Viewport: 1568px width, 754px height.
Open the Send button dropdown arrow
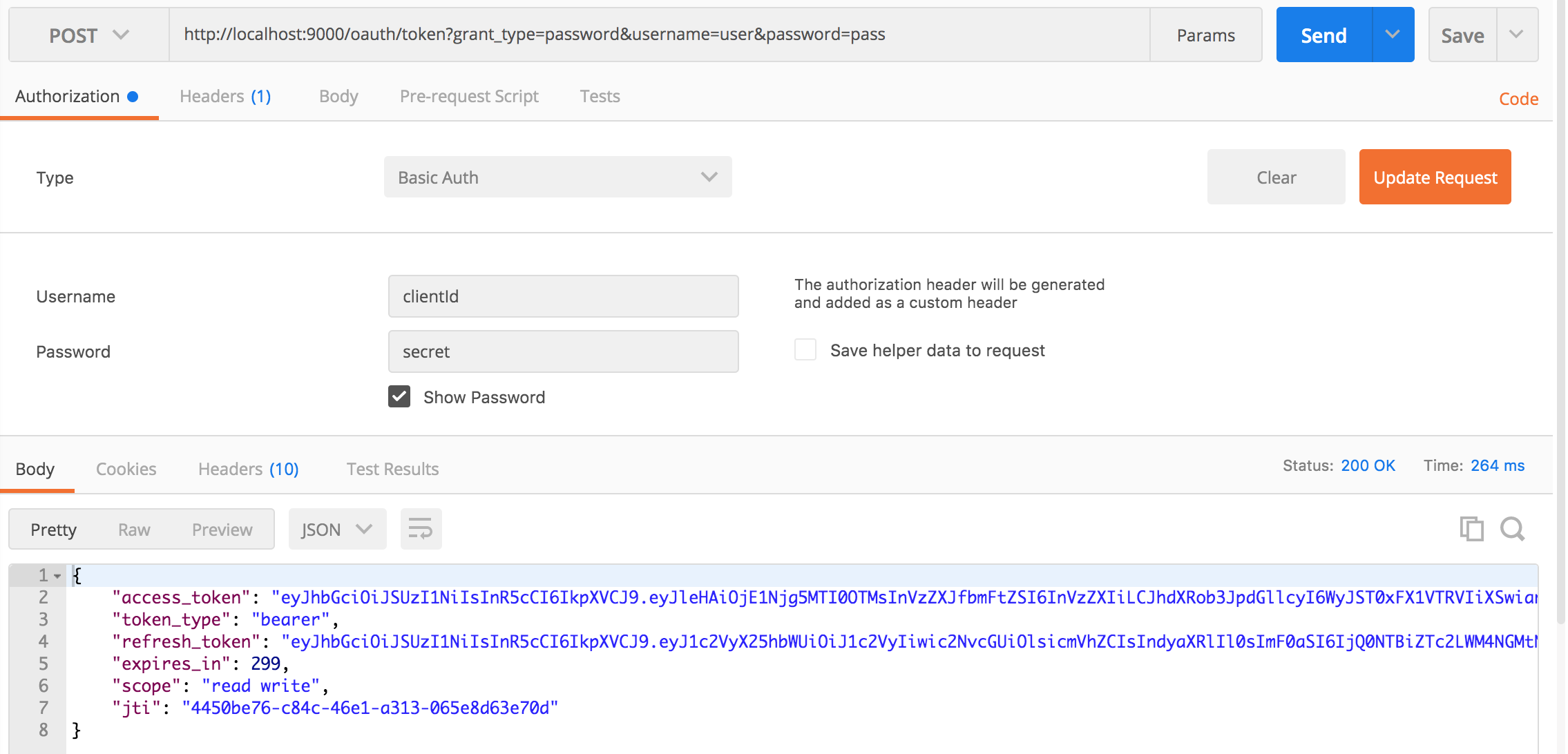pyautogui.click(x=1393, y=35)
